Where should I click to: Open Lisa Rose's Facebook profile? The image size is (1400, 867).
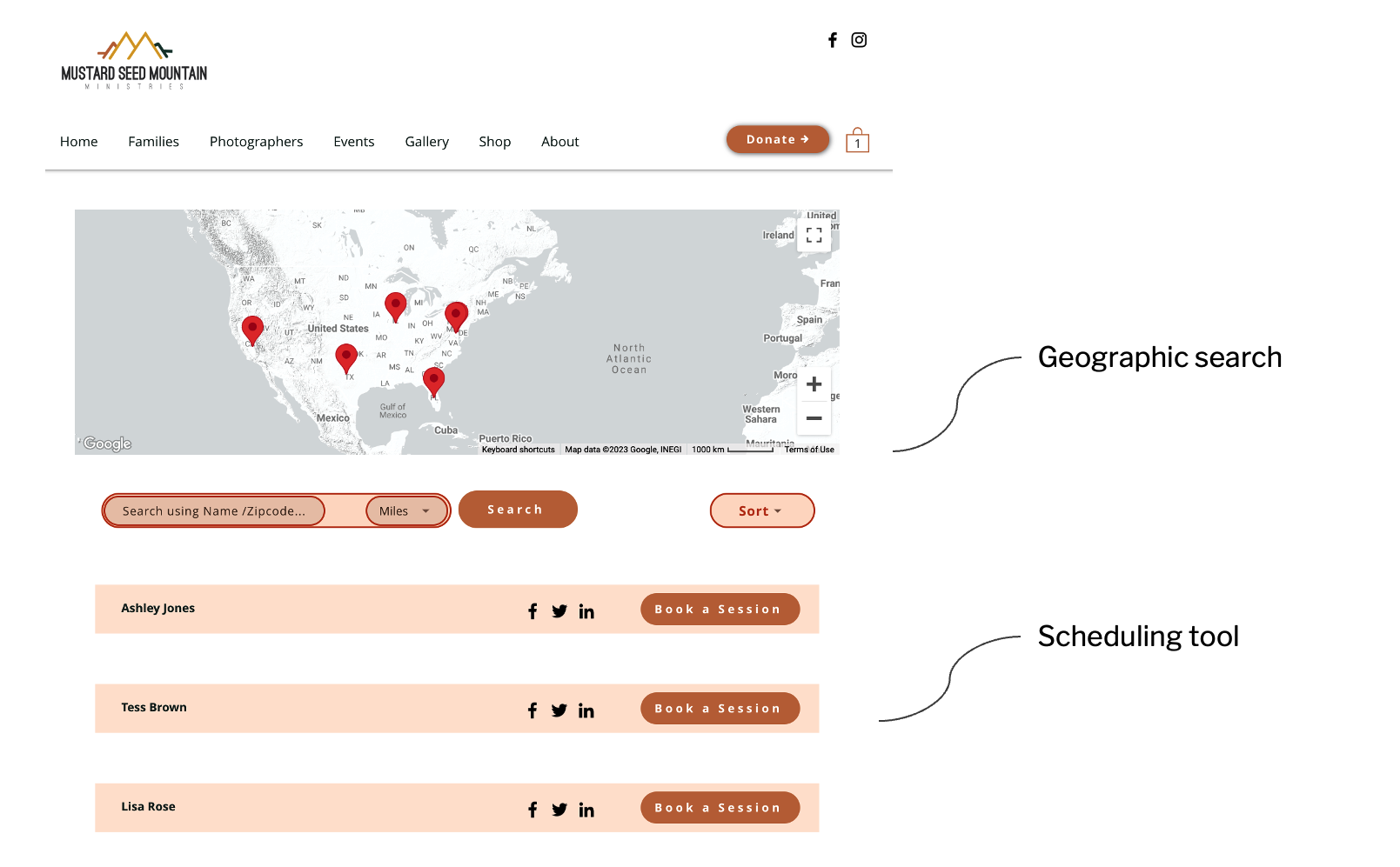533,810
